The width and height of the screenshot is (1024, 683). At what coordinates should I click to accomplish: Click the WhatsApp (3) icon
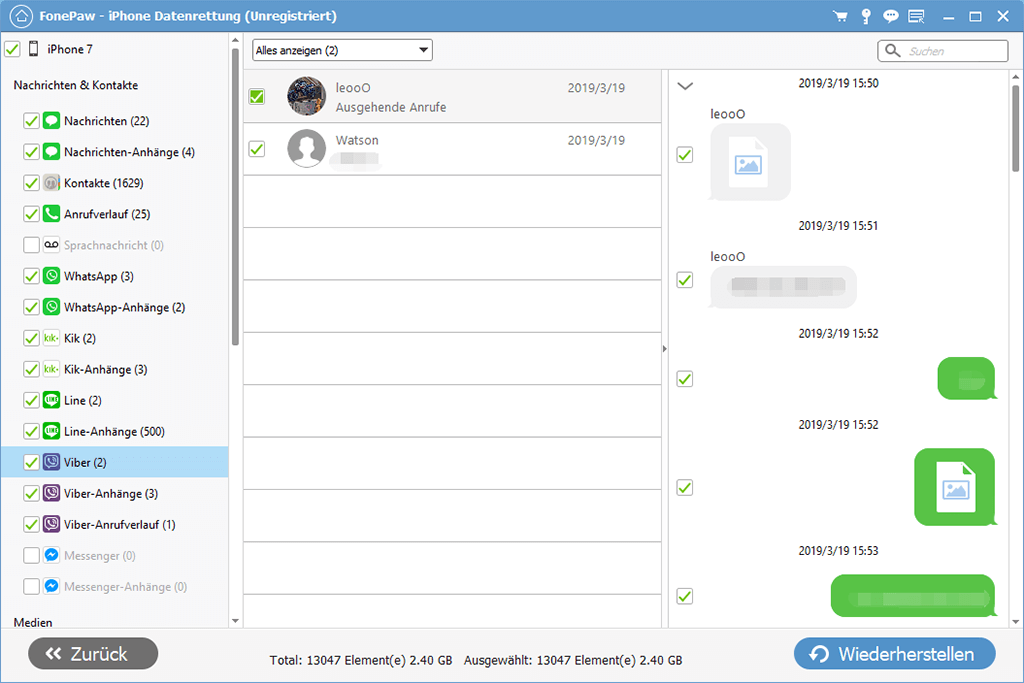(x=52, y=276)
